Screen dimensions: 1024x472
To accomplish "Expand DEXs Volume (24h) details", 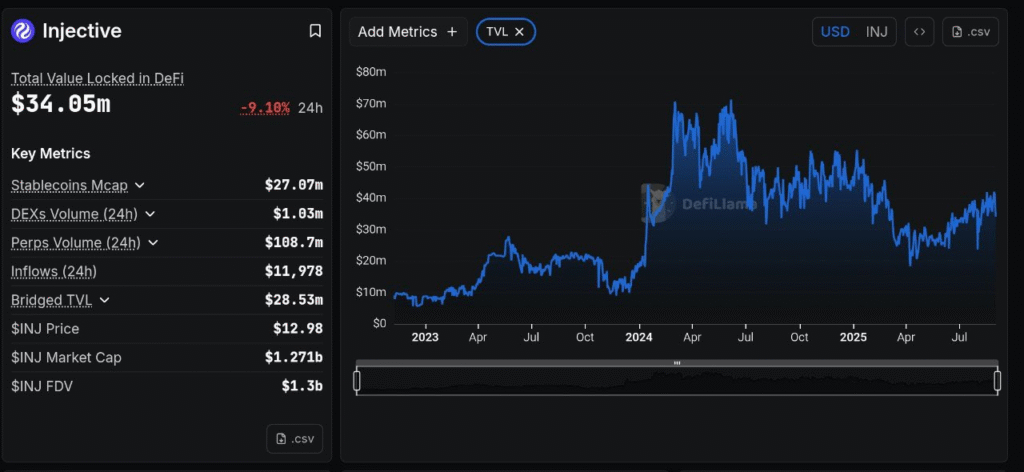I will point(149,214).
